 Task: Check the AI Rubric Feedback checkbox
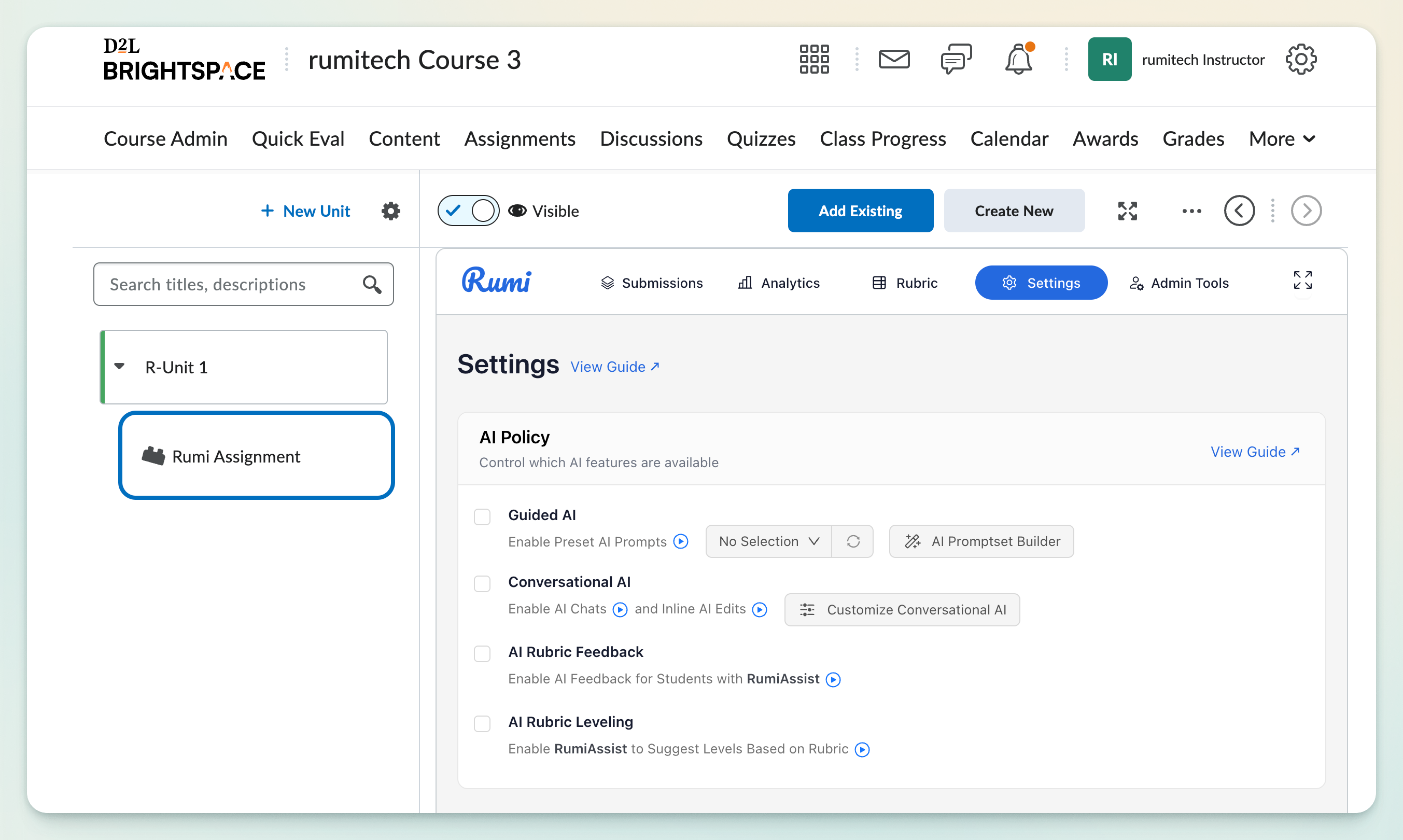[x=482, y=653]
